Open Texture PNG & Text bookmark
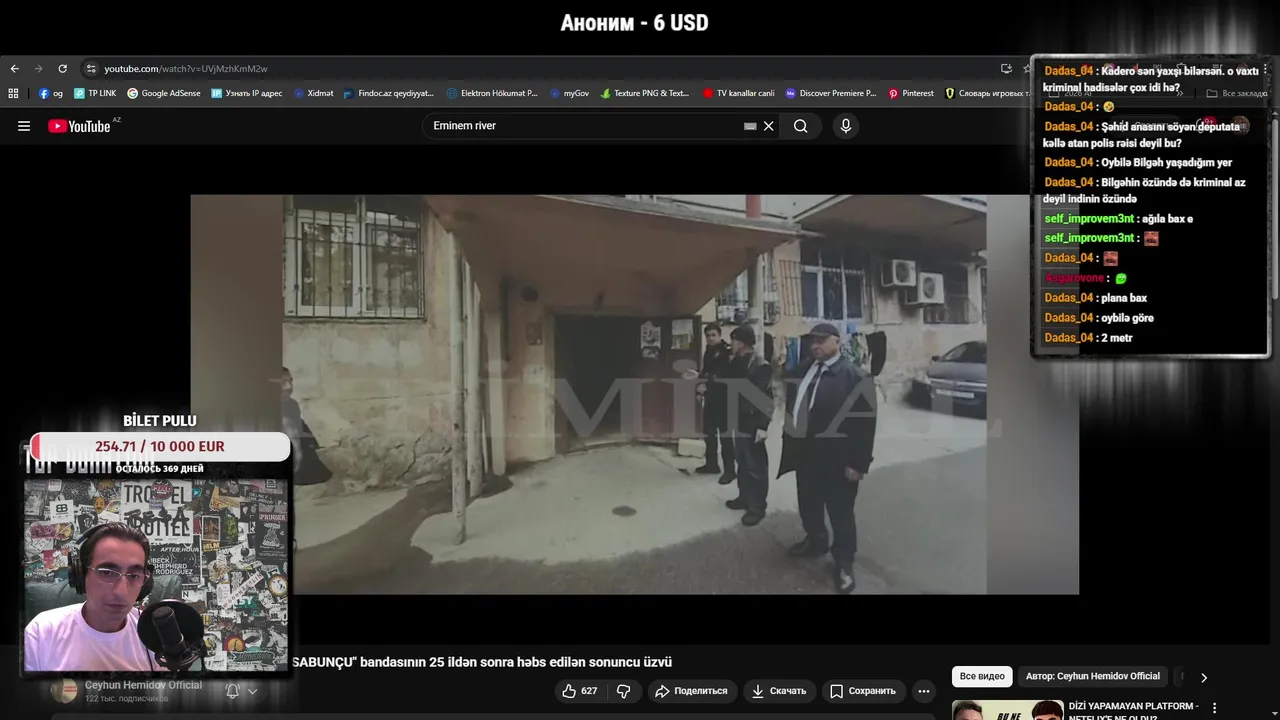Image resolution: width=1280 pixels, height=720 pixels. click(x=645, y=93)
